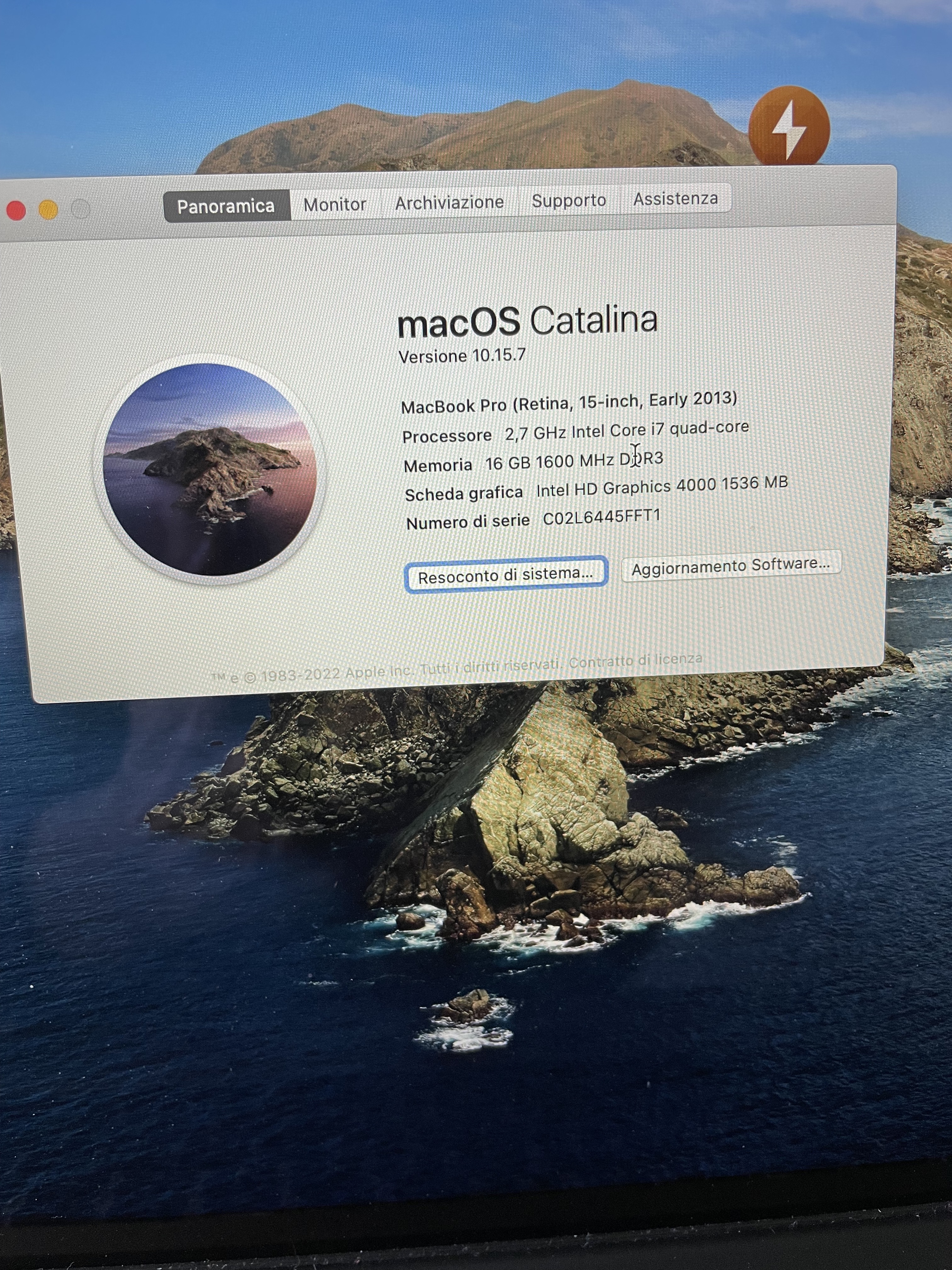Viewport: 952px width, 1270px height.
Task: Minimize the window using the yellow button
Action: click(48, 210)
